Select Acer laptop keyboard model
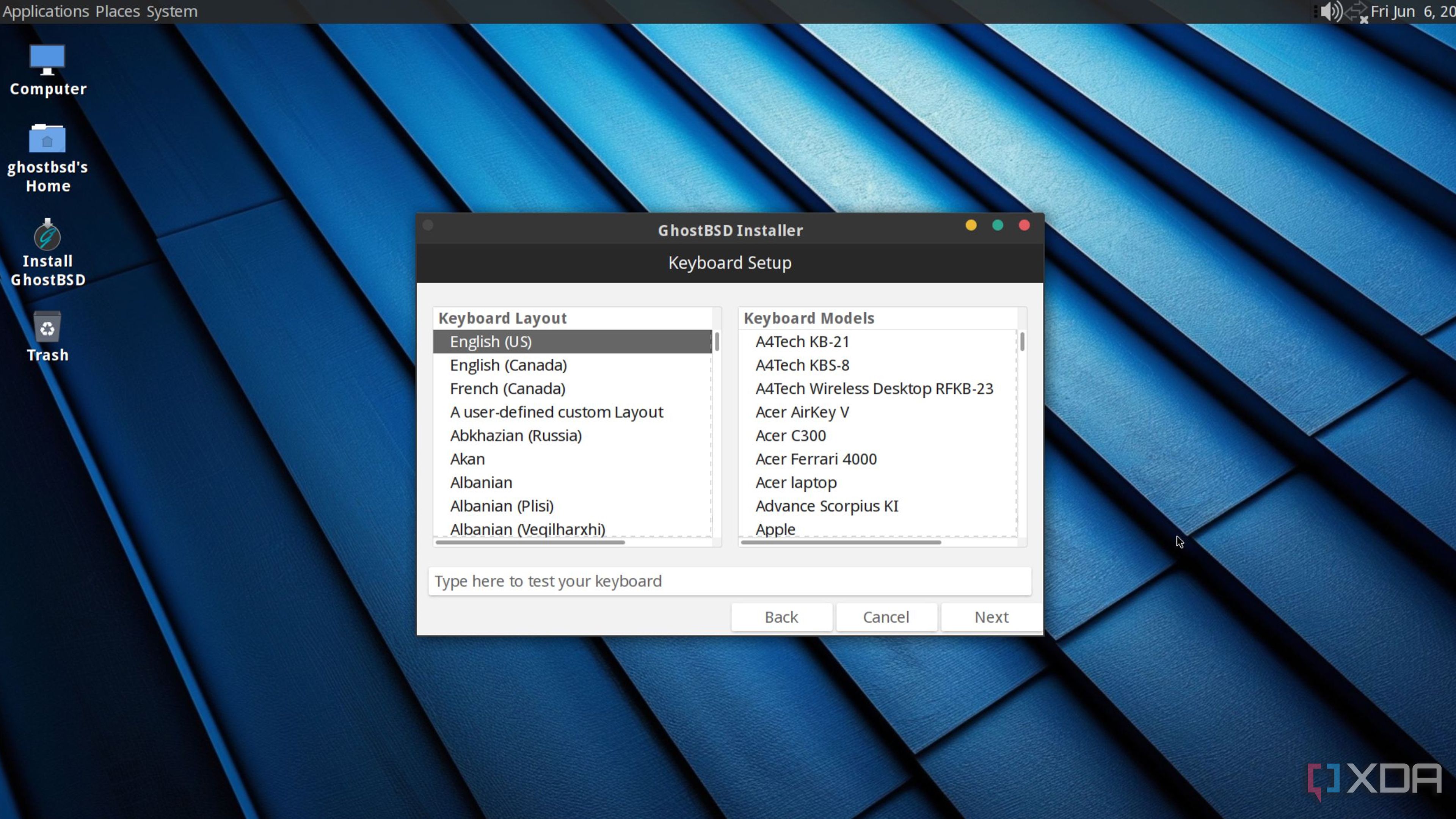The image size is (1456, 819). click(877, 482)
